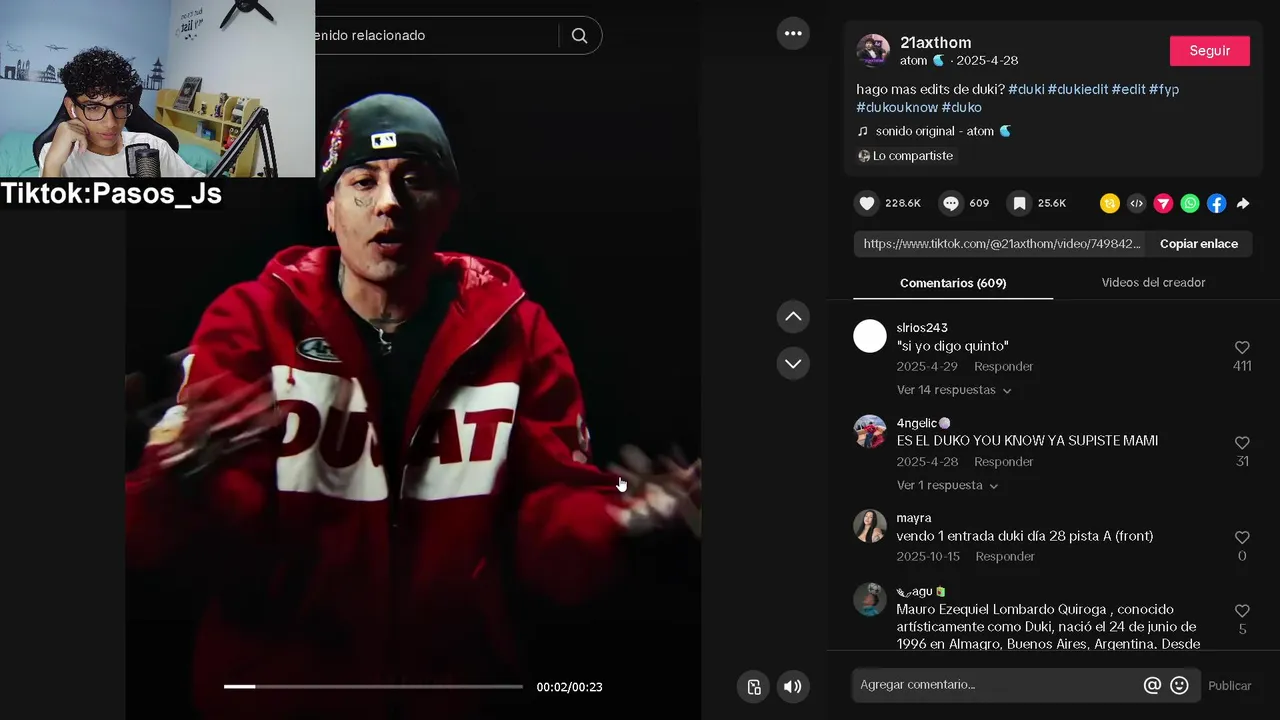The image size is (1280, 720).
Task: Share the video to WhatsApp
Action: tap(1190, 203)
